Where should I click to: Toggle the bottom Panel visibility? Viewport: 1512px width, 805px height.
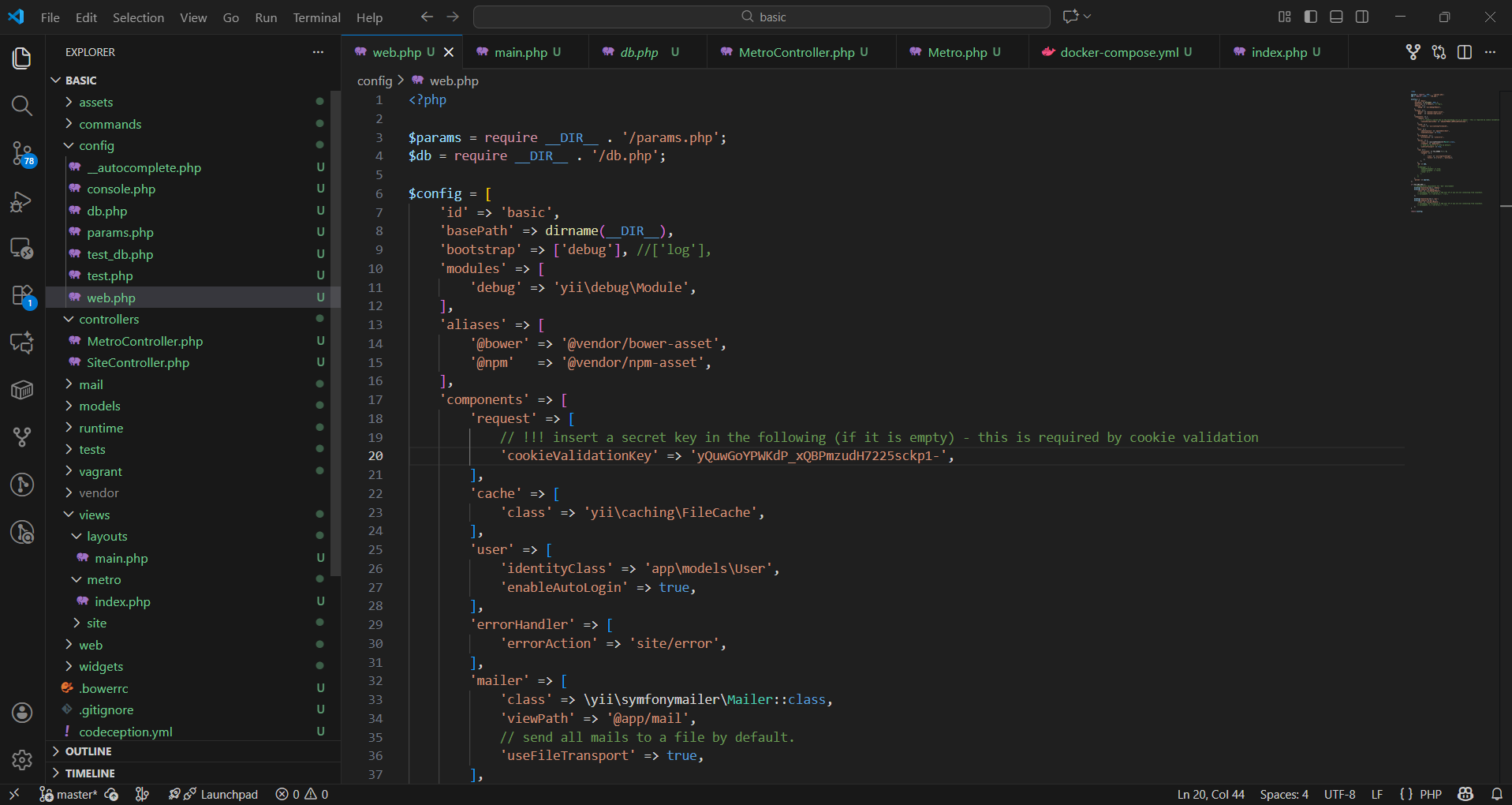pos(1336,17)
